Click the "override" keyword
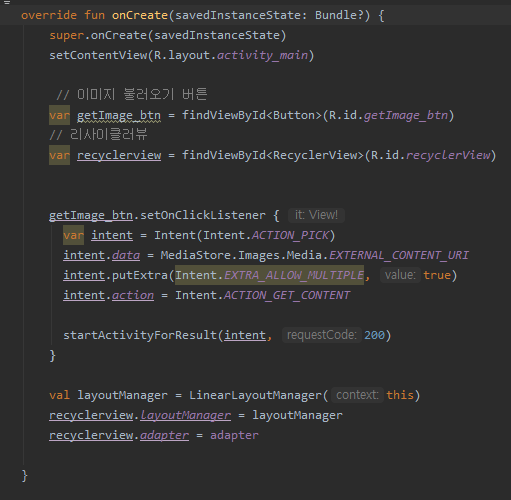 [49, 15]
